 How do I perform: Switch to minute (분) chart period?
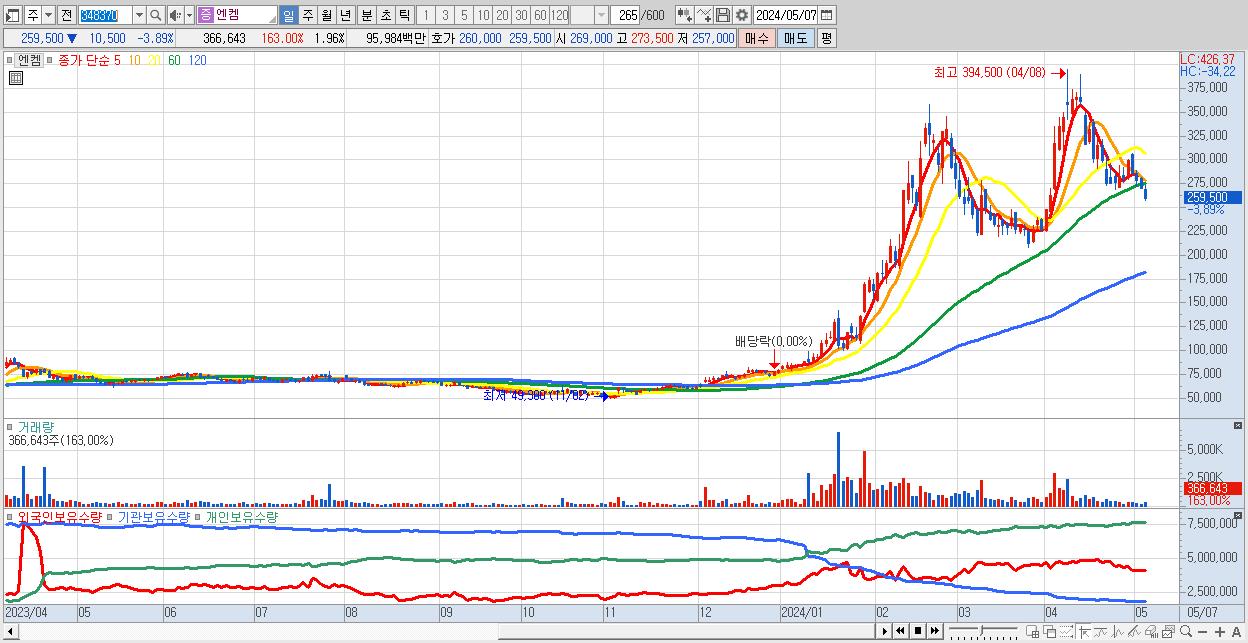point(366,15)
